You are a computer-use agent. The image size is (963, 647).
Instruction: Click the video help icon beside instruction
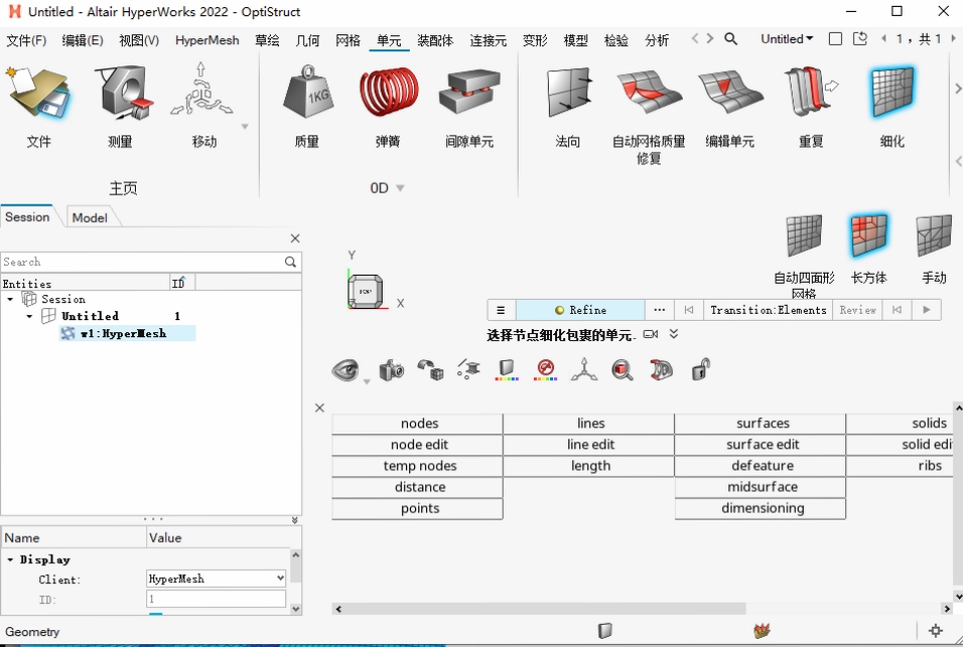tap(651, 334)
